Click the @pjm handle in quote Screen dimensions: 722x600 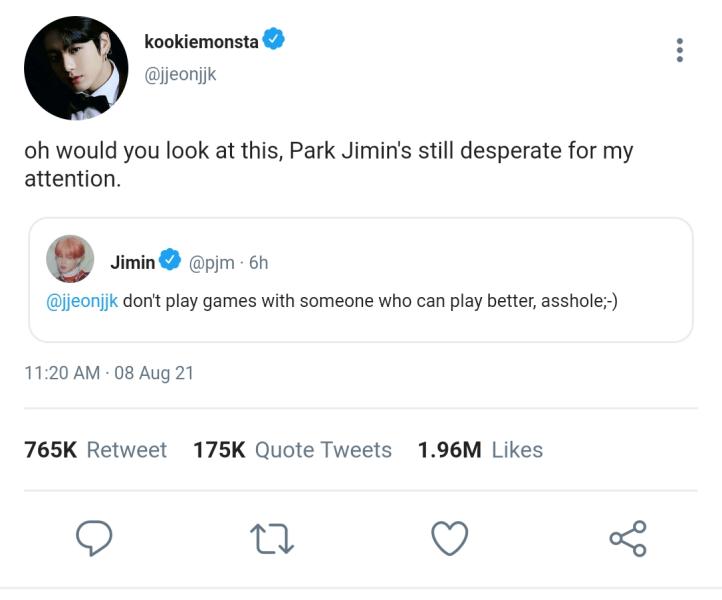[211, 263]
